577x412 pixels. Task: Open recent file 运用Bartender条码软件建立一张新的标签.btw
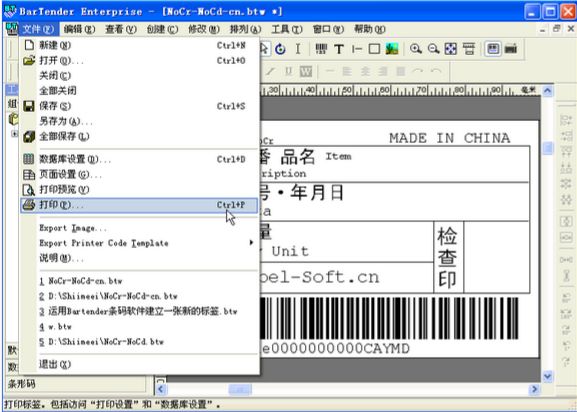click(x=140, y=312)
